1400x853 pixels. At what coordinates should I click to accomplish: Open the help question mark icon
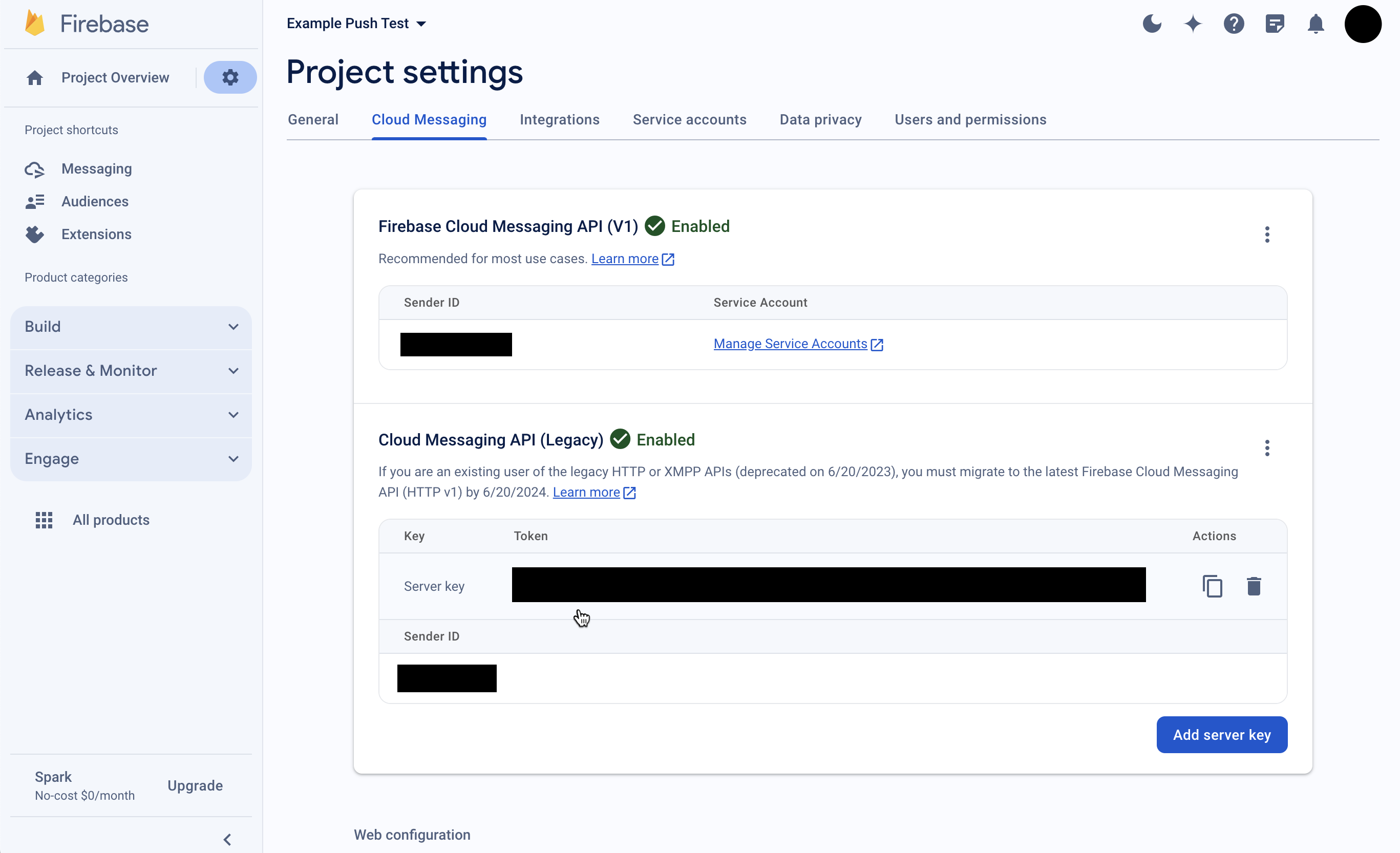pos(1234,24)
